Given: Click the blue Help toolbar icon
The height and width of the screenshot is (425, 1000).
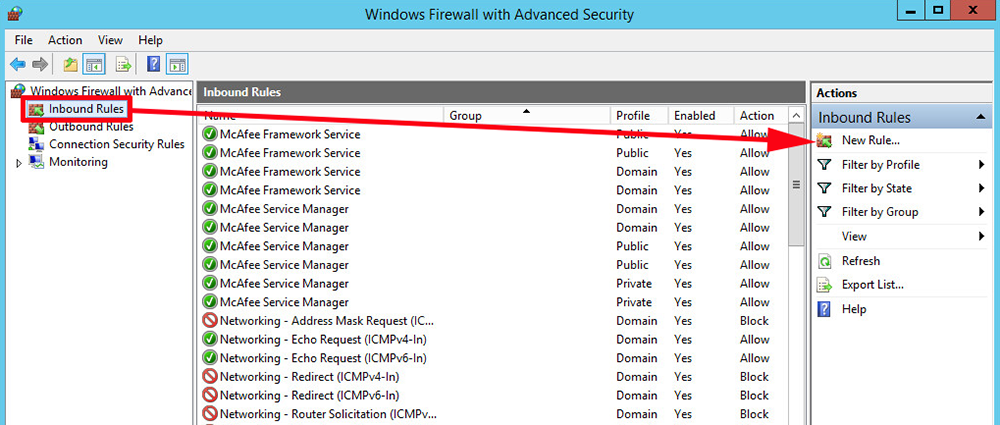Looking at the screenshot, I should pos(153,64).
